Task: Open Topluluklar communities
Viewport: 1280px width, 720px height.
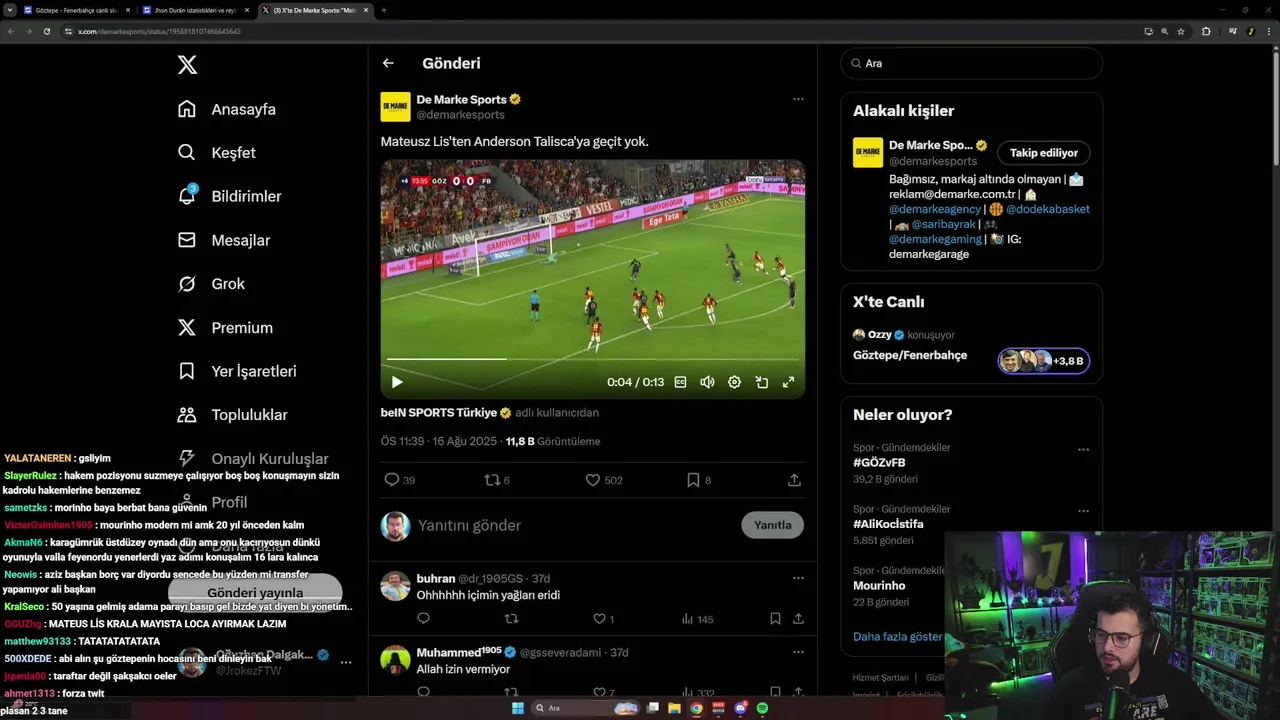Action: (232, 415)
